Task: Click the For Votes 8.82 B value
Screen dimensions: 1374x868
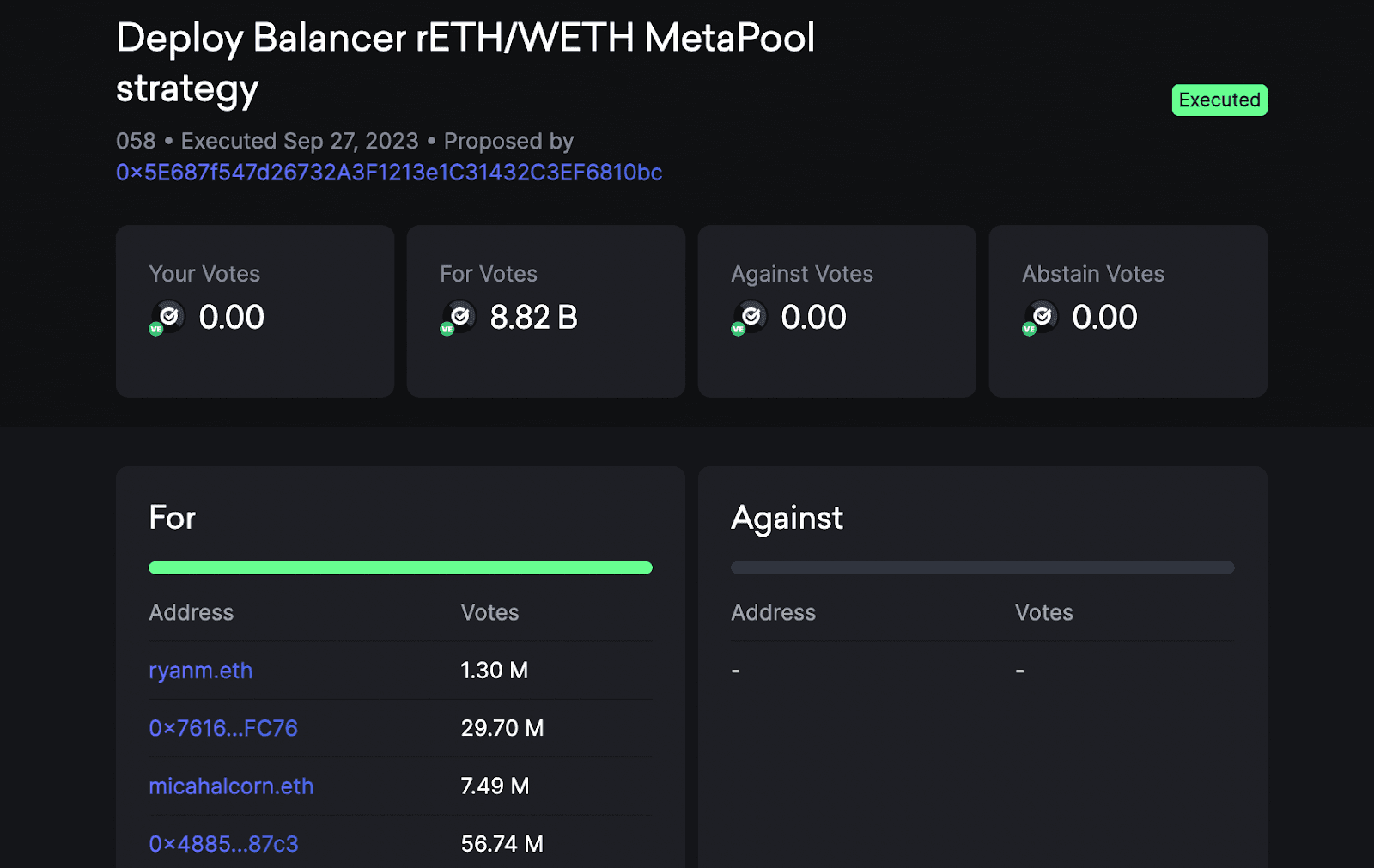Action: (533, 318)
